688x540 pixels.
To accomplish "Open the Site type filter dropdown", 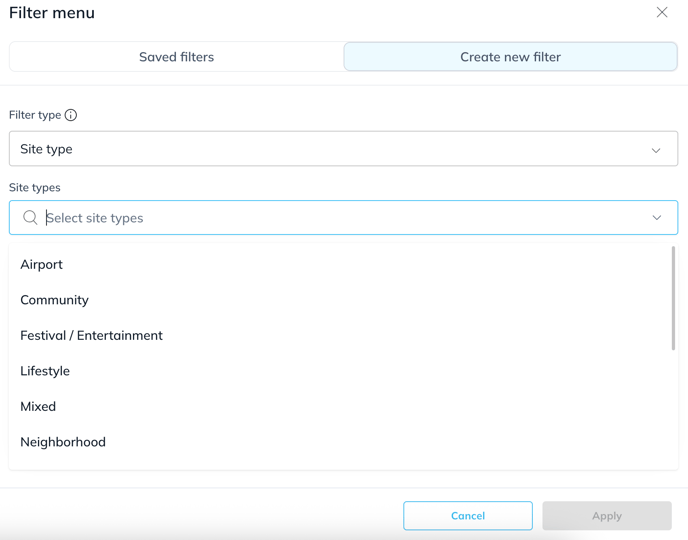I will pyautogui.click(x=343, y=149).
